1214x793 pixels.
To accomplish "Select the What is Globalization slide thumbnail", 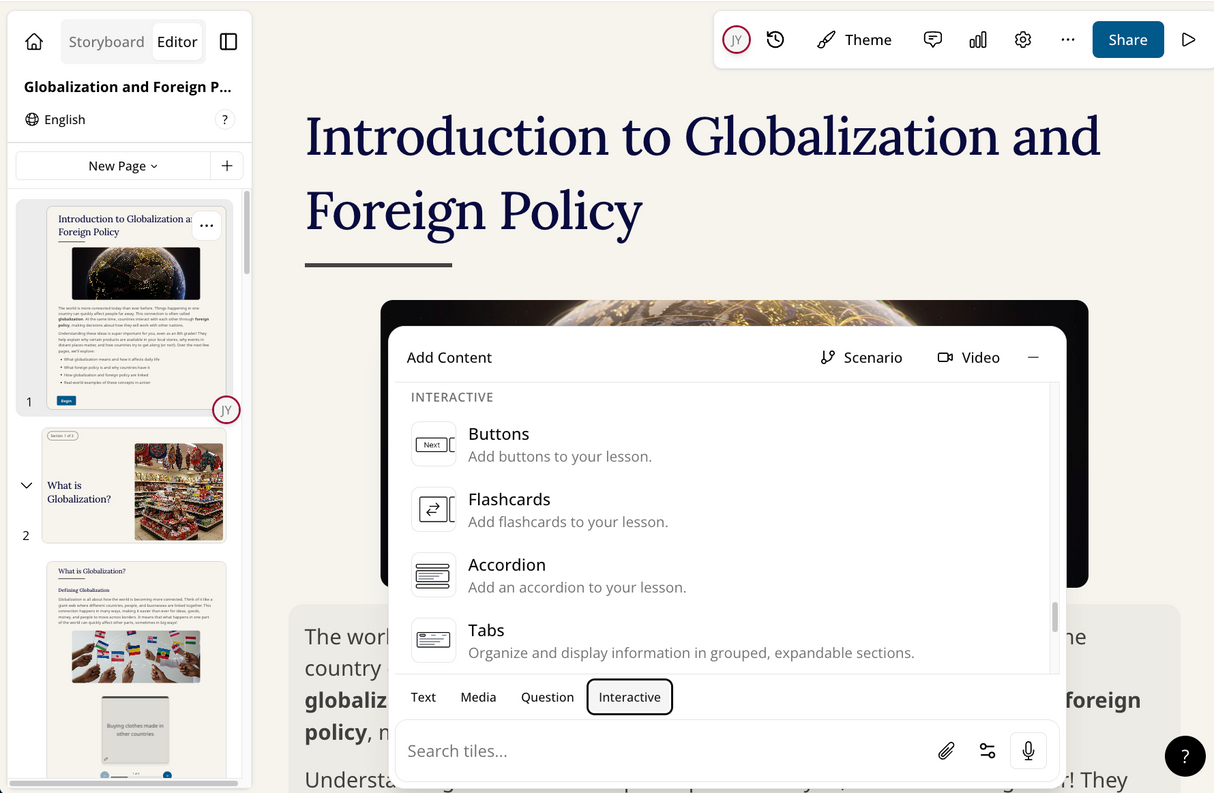I will pyautogui.click(x=135, y=486).
